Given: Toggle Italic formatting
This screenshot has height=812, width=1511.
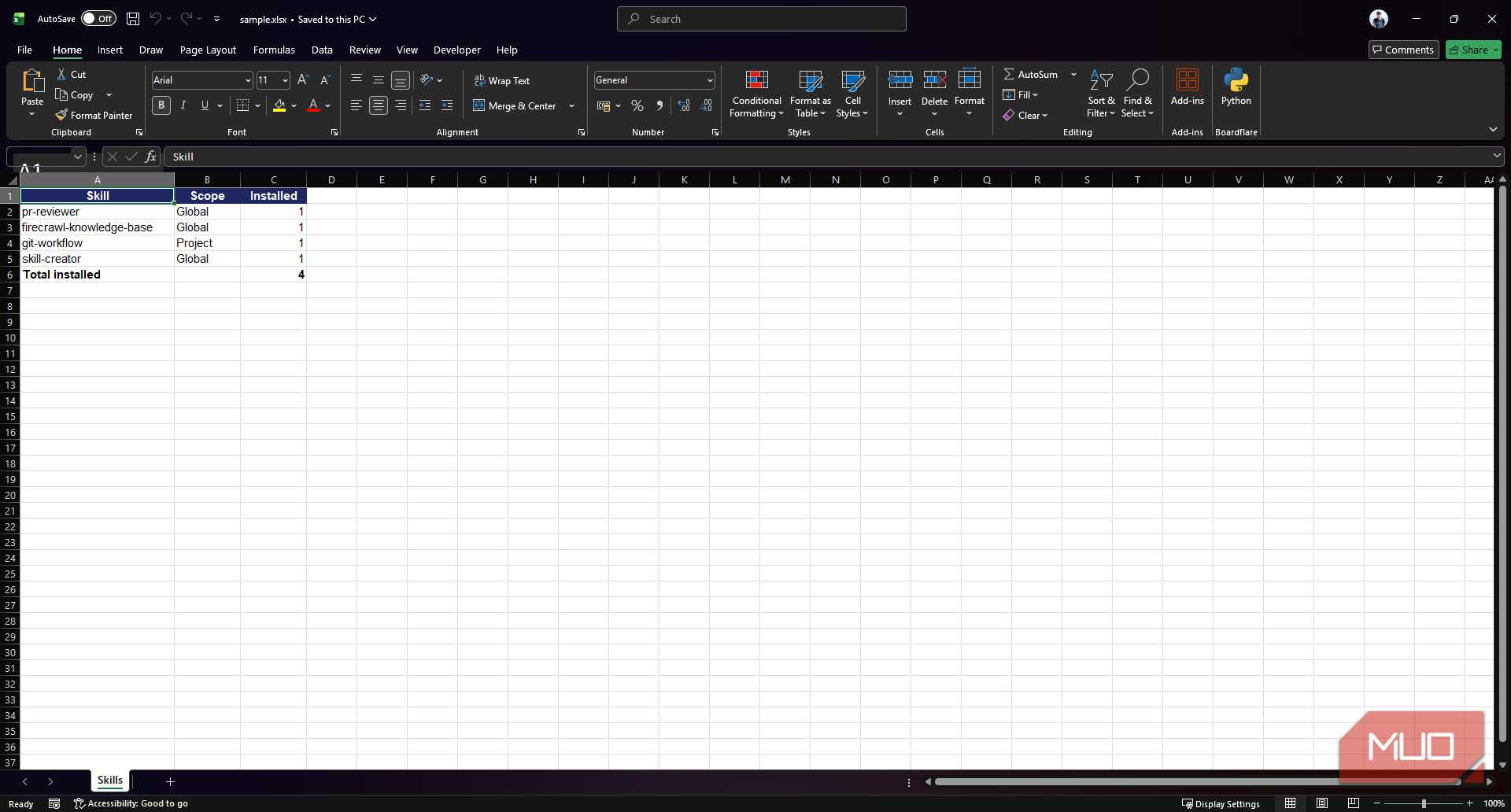Looking at the screenshot, I should coord(183,105).
